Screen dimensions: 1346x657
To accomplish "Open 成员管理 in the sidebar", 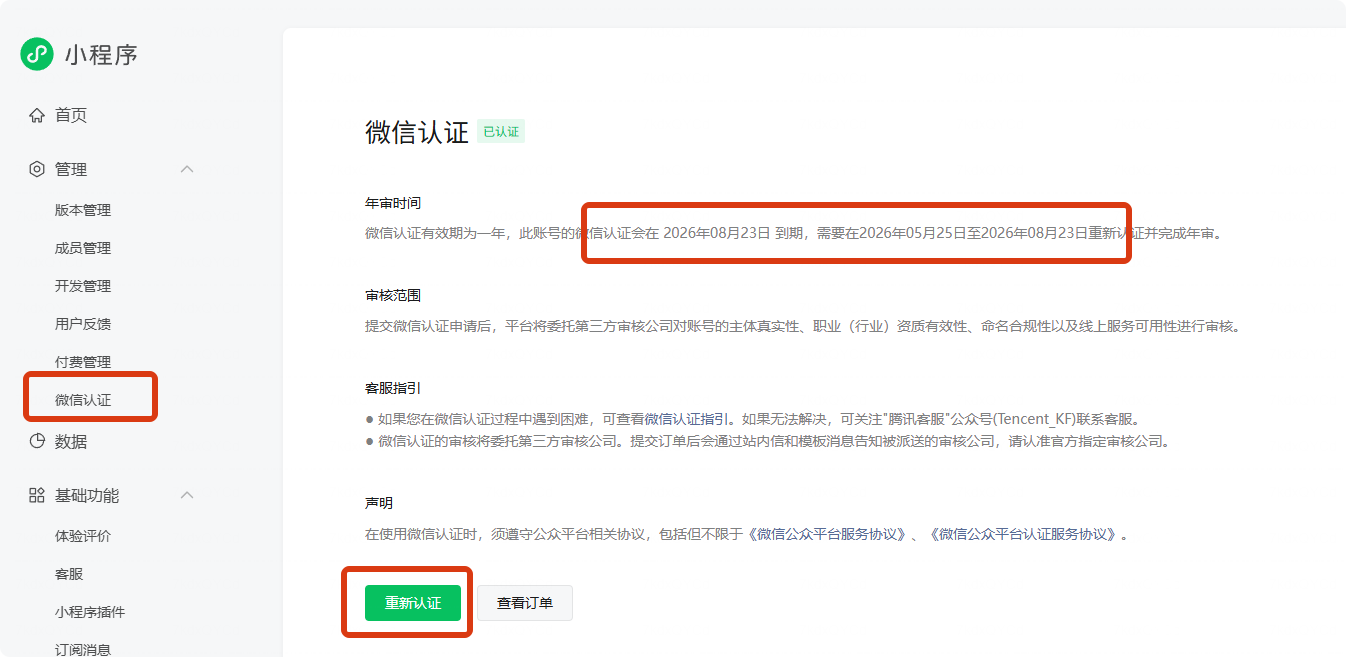I will tap(83, 248).
